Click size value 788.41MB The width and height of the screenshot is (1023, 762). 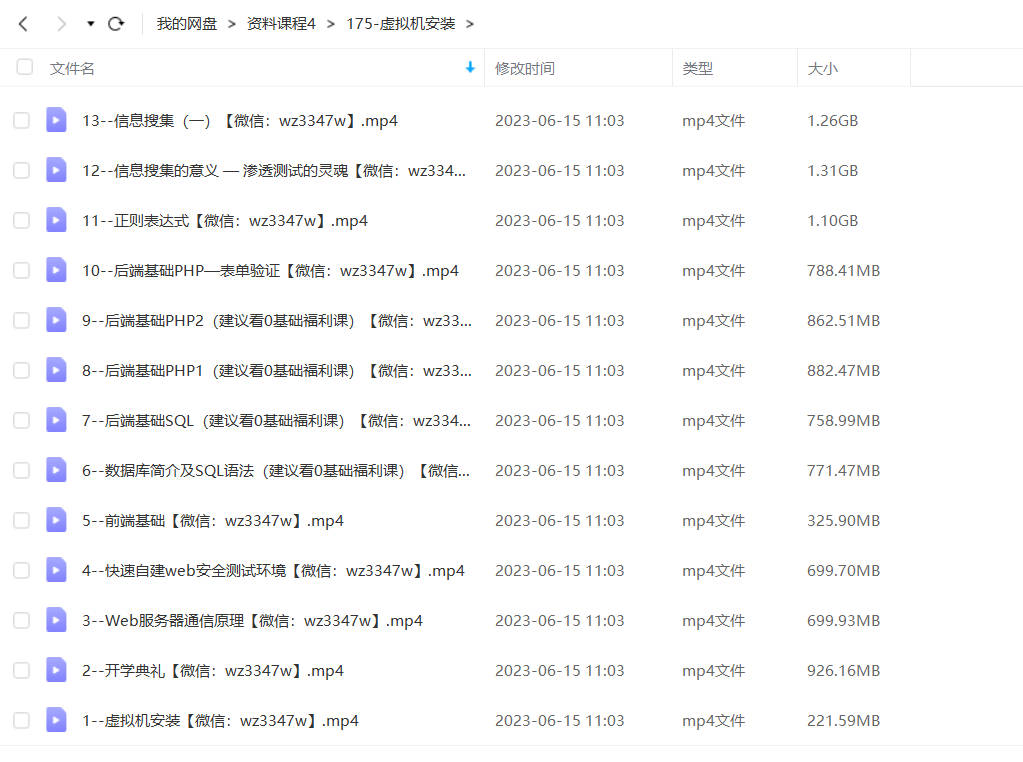pyautogui.click(x=844, y=271)
